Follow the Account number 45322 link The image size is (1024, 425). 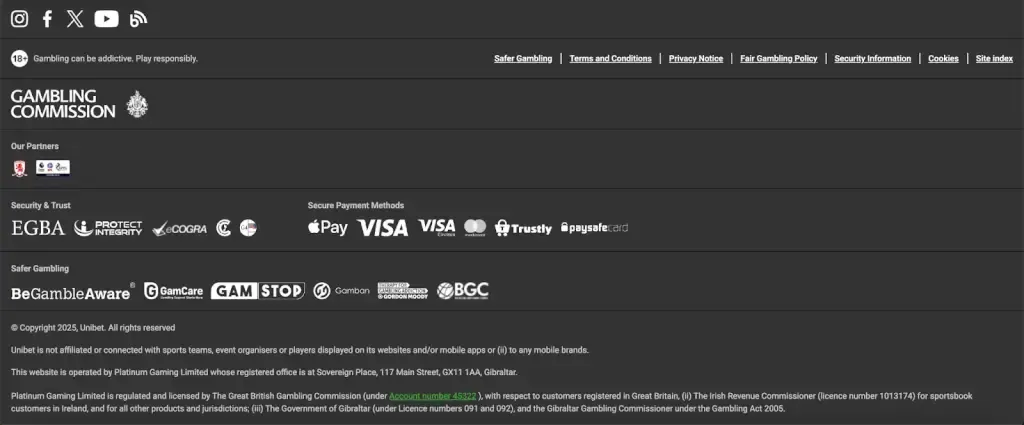coord(432,396)
